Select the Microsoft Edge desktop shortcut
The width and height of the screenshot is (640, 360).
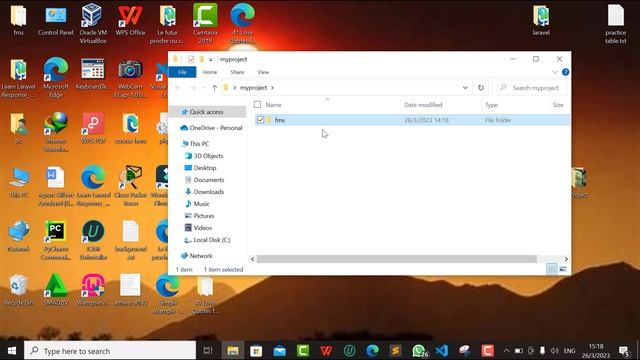click(x=56, y=77)
